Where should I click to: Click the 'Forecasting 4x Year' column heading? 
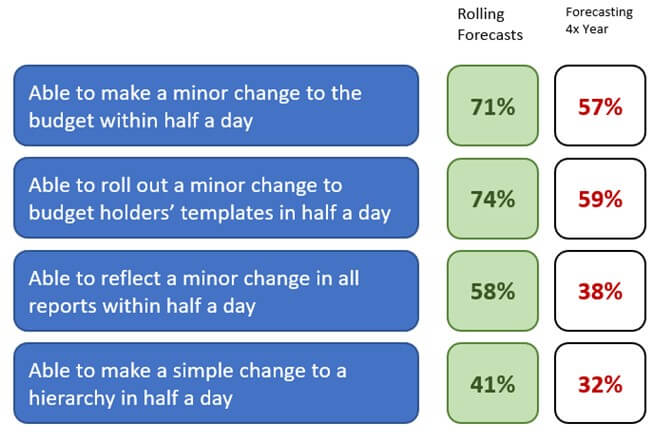[x=599, y=20]
